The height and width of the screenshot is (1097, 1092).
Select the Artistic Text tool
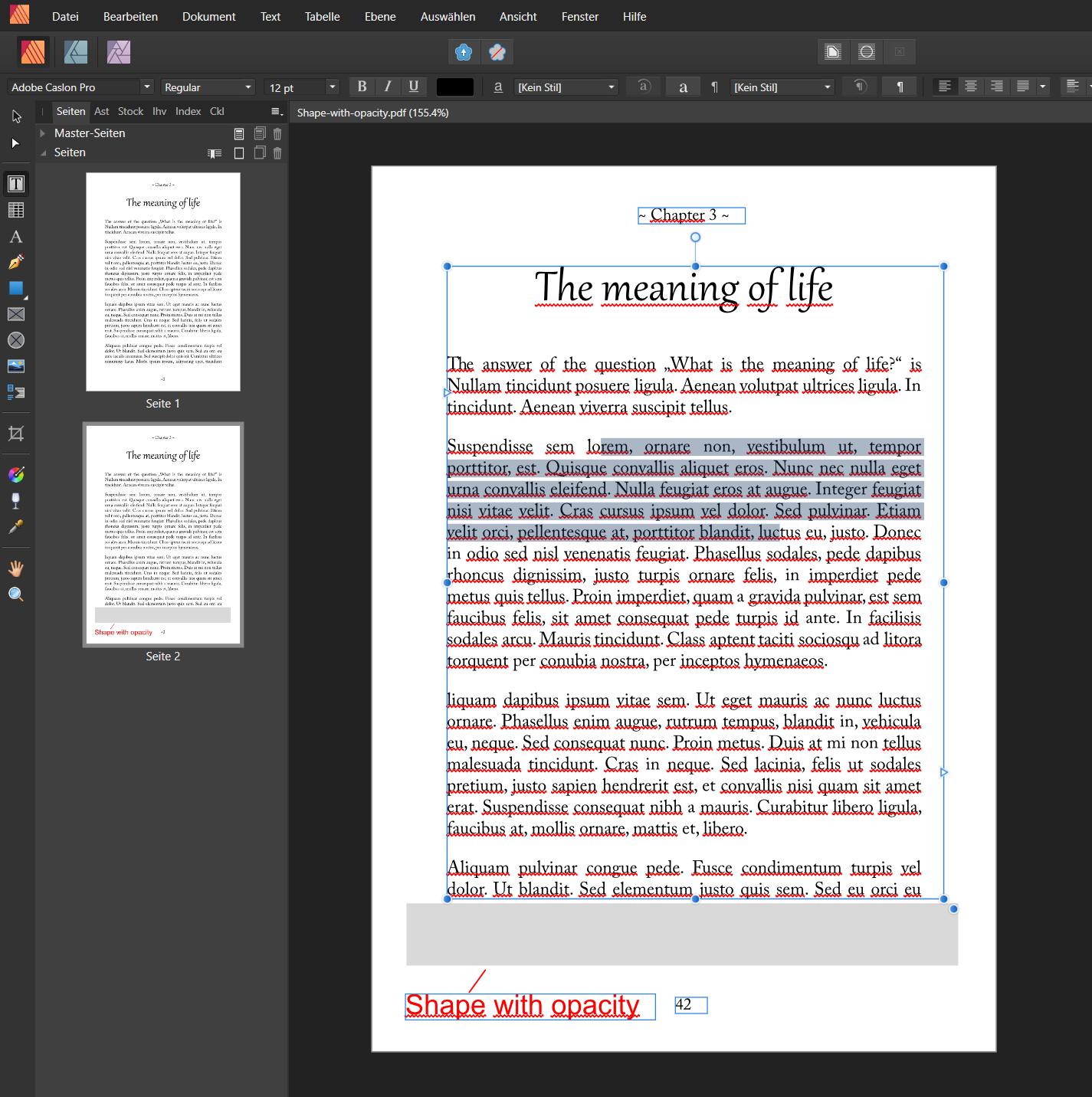[16, 236]
